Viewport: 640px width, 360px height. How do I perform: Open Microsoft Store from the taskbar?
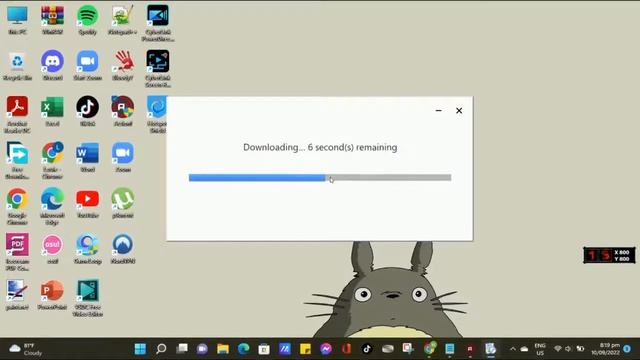pos(264,349)
